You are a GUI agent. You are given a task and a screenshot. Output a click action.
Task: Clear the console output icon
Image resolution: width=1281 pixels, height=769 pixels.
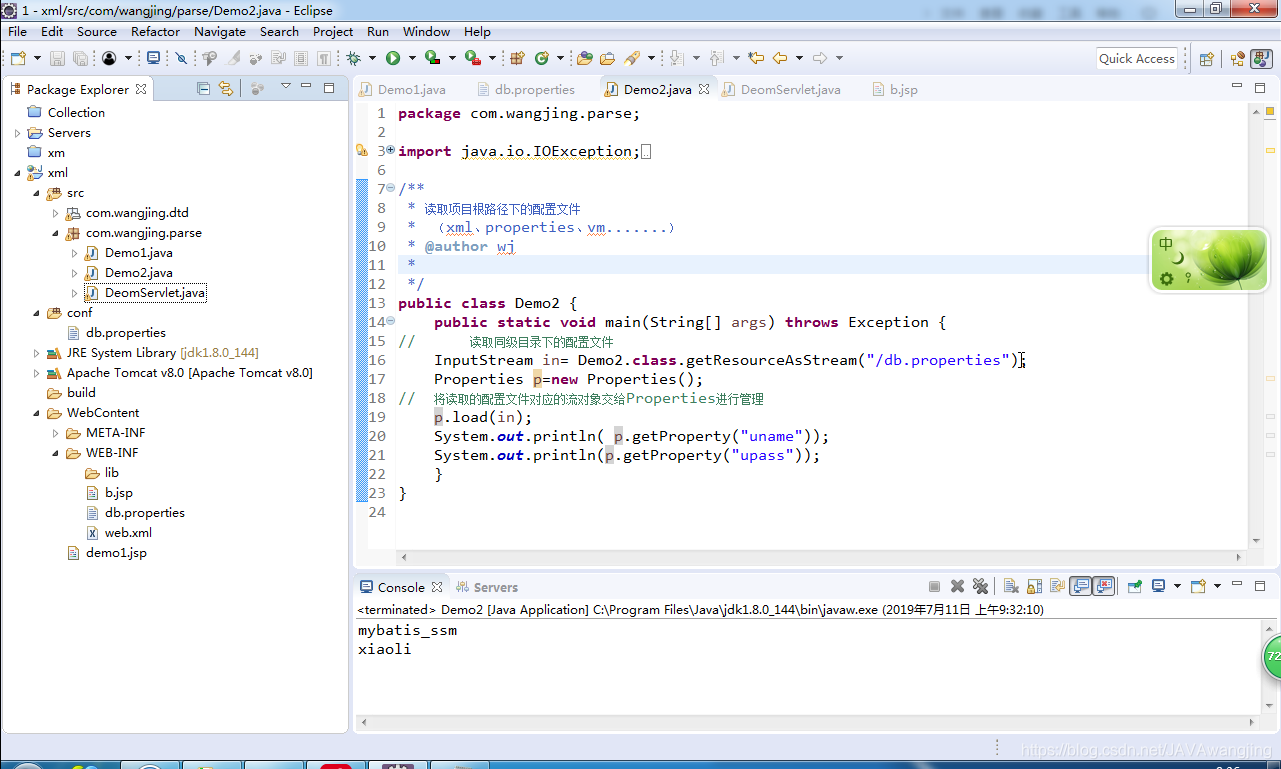pos(1011,587)
